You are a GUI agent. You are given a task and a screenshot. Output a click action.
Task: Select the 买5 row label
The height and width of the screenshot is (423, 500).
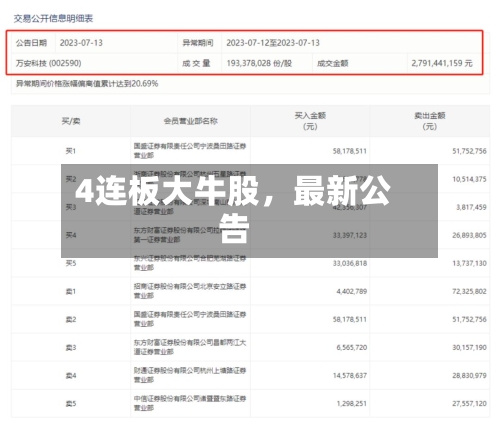[71, 263]
